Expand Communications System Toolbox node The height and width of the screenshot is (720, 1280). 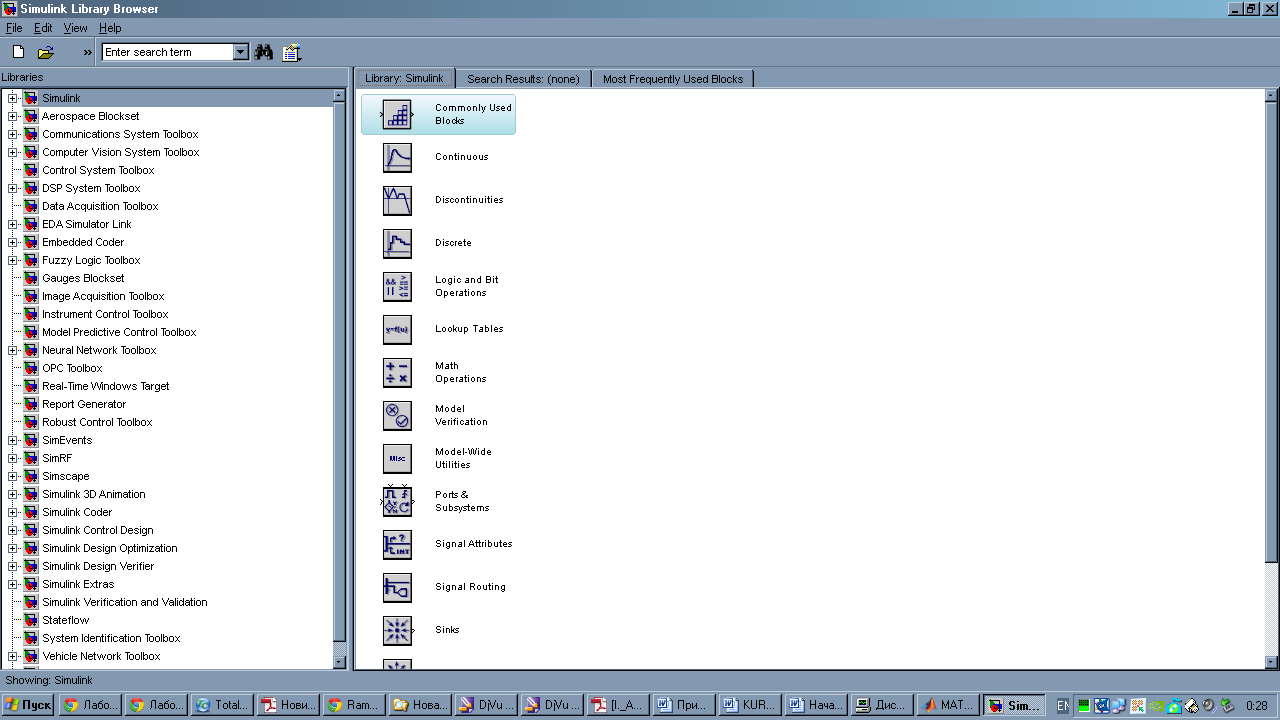(x=13, y=134)
